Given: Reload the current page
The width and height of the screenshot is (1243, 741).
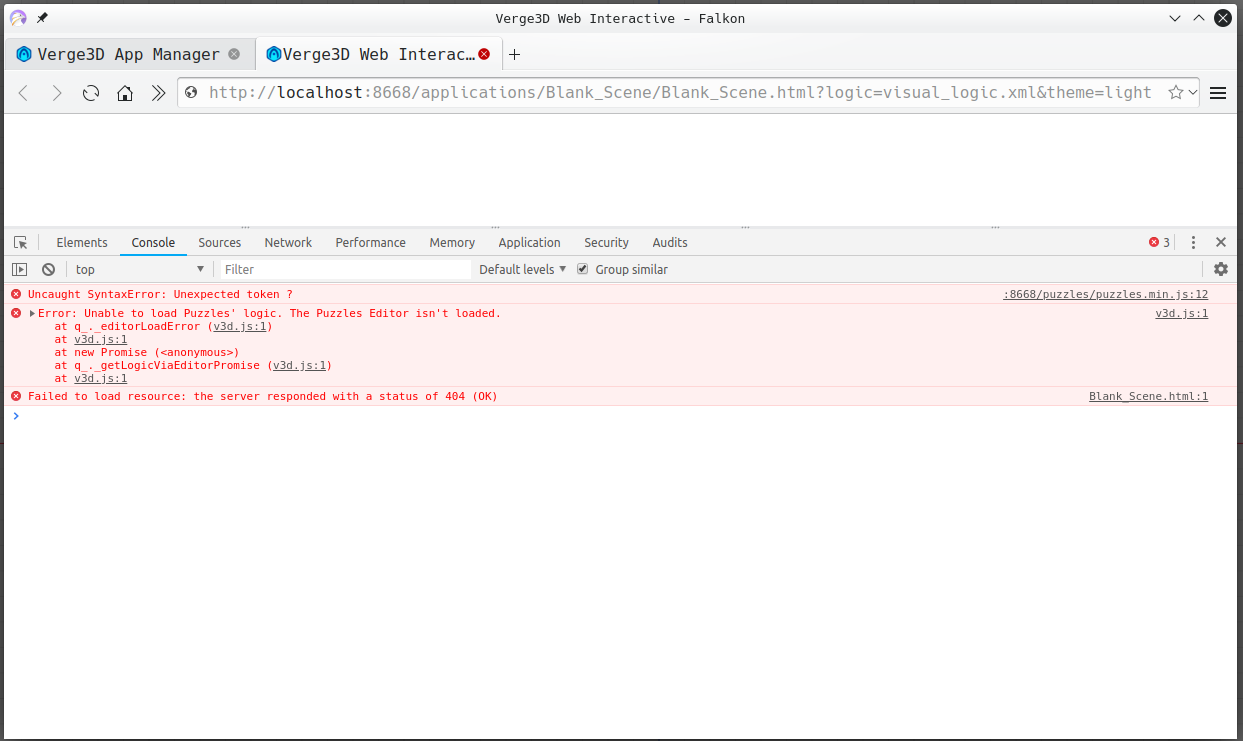Looking at the screenshot, I should (91, 93).
